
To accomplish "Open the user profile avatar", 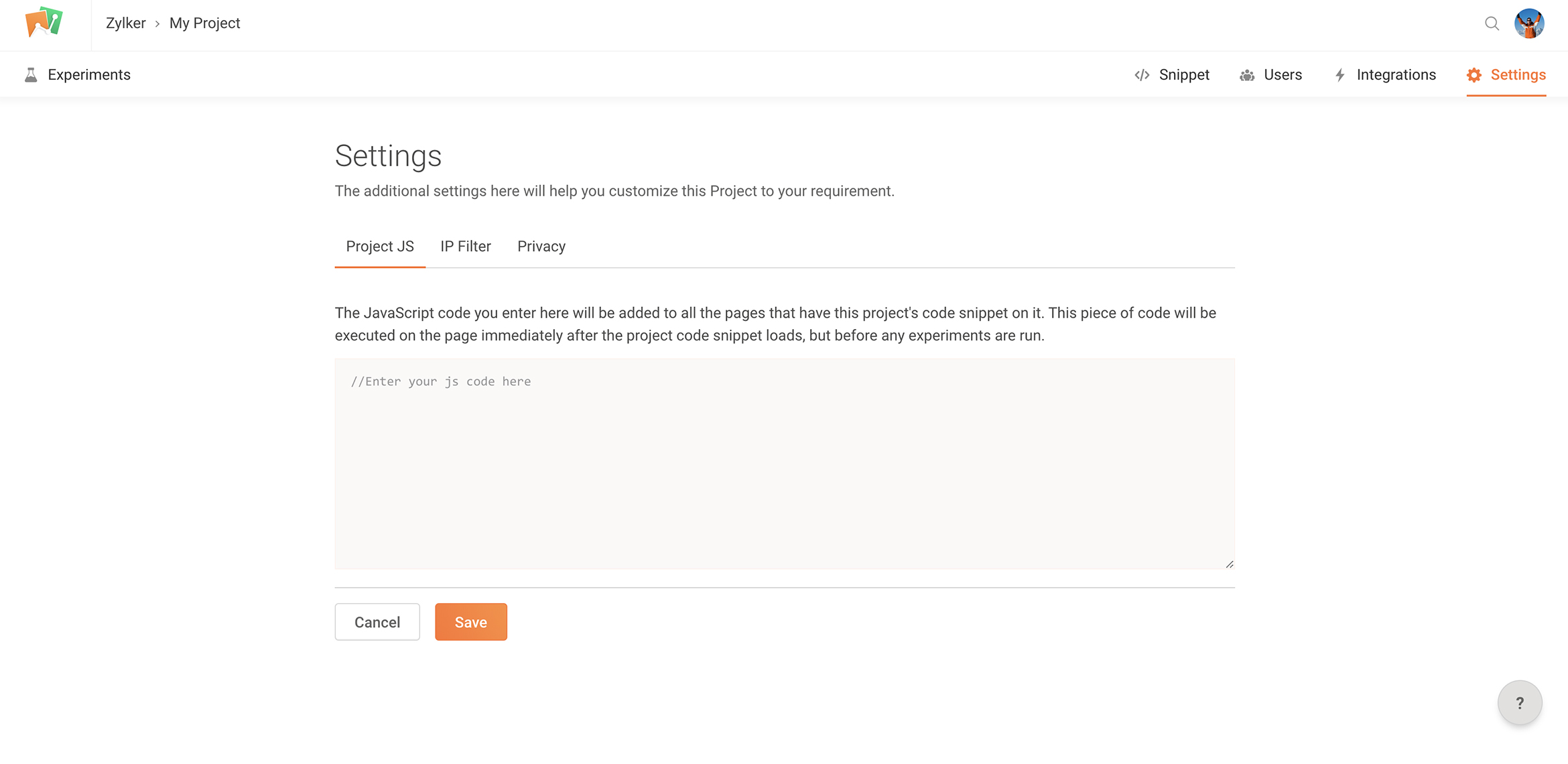I will pos(1530,23).
